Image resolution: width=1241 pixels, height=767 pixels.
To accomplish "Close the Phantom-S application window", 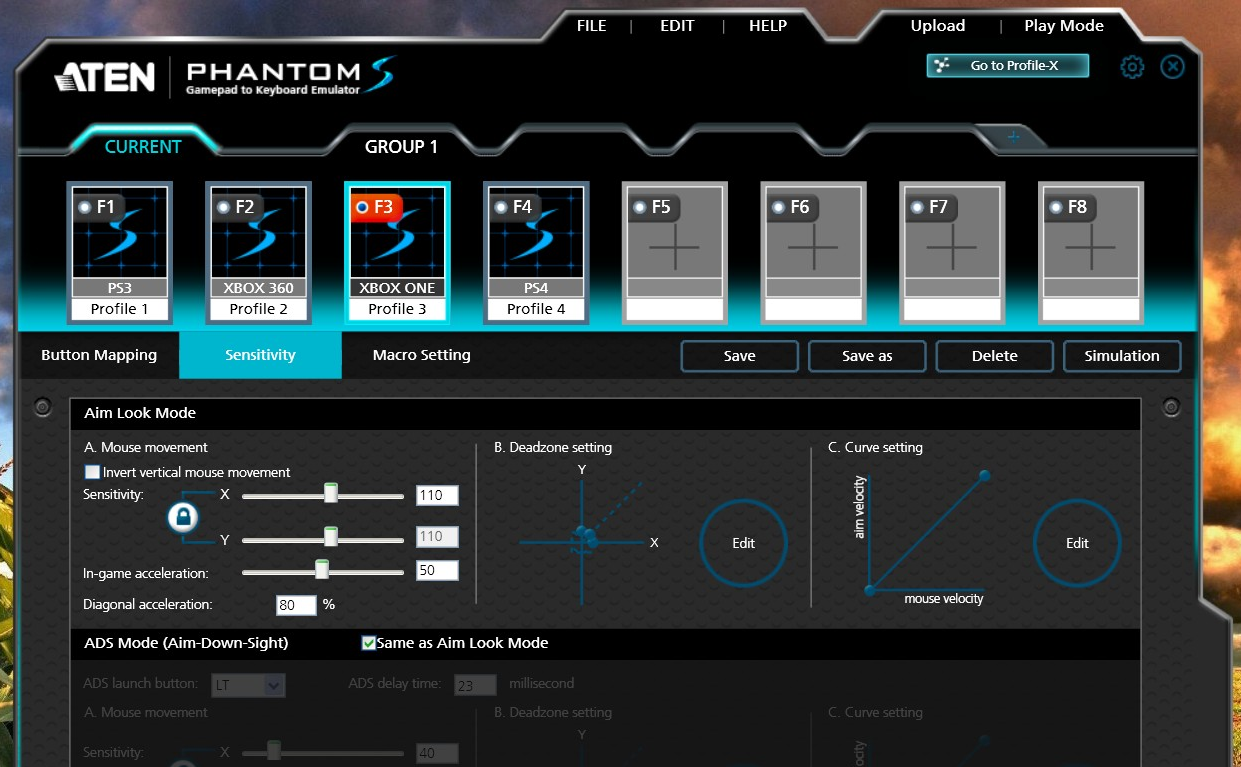I will pos(1172,67).
